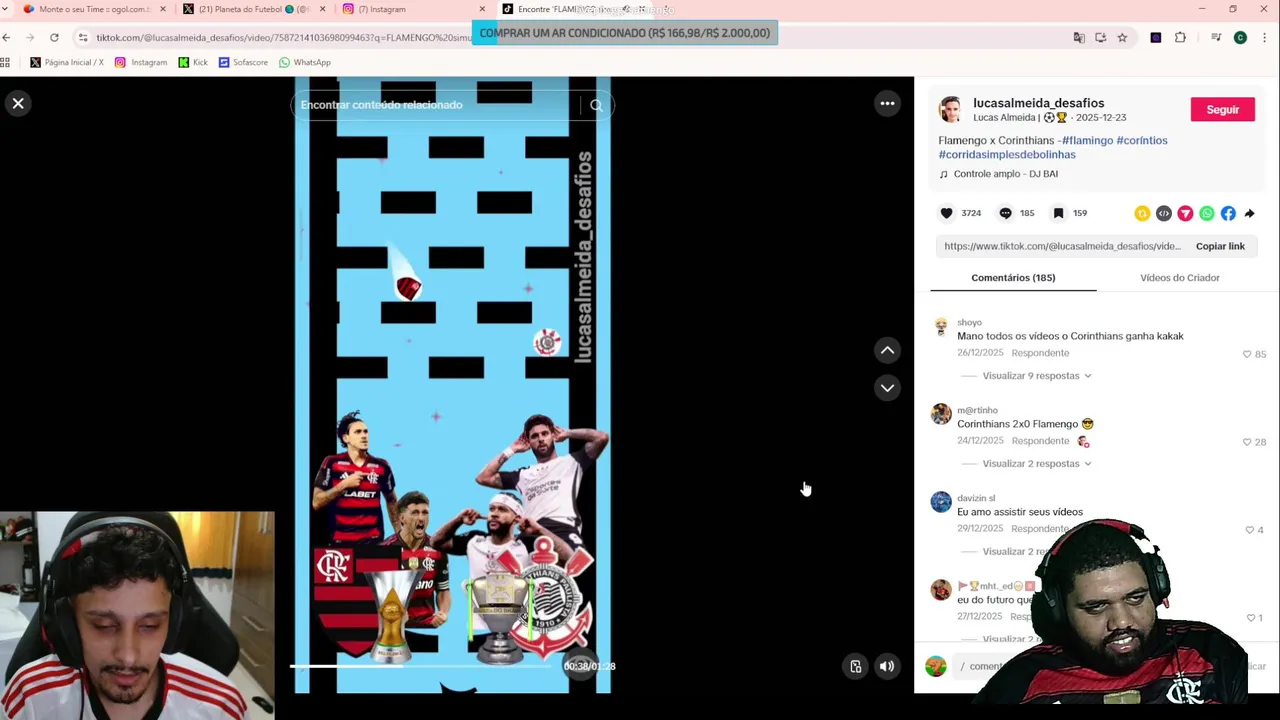The height and width of the screenshot is (720, 1280).
Task: Reply to m@rtinho's comment via Respondente
Action: pyautogui.click(x=1040, y=441)
